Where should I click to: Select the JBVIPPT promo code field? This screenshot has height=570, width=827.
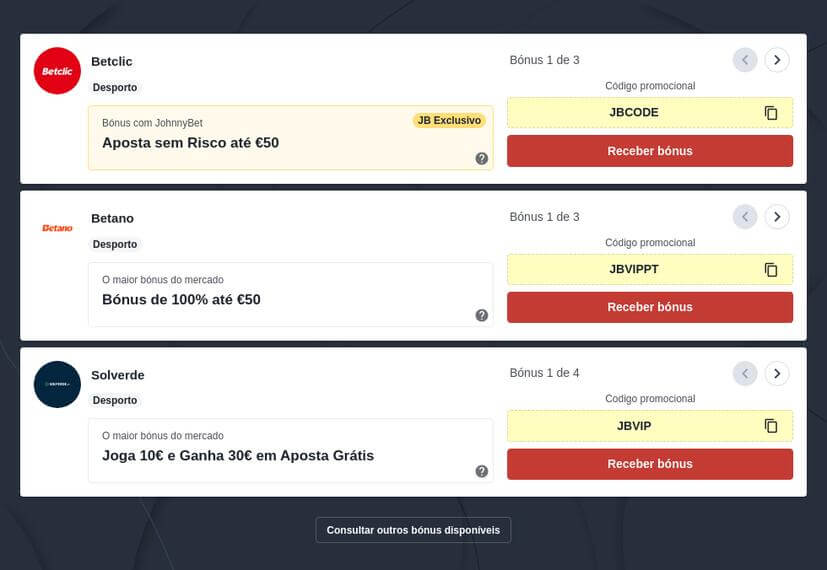[650, 269]
